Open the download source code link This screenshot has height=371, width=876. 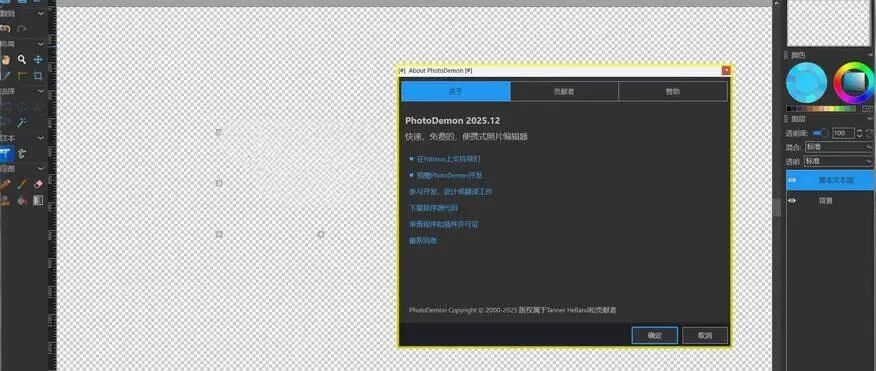(x=434, y=208)
